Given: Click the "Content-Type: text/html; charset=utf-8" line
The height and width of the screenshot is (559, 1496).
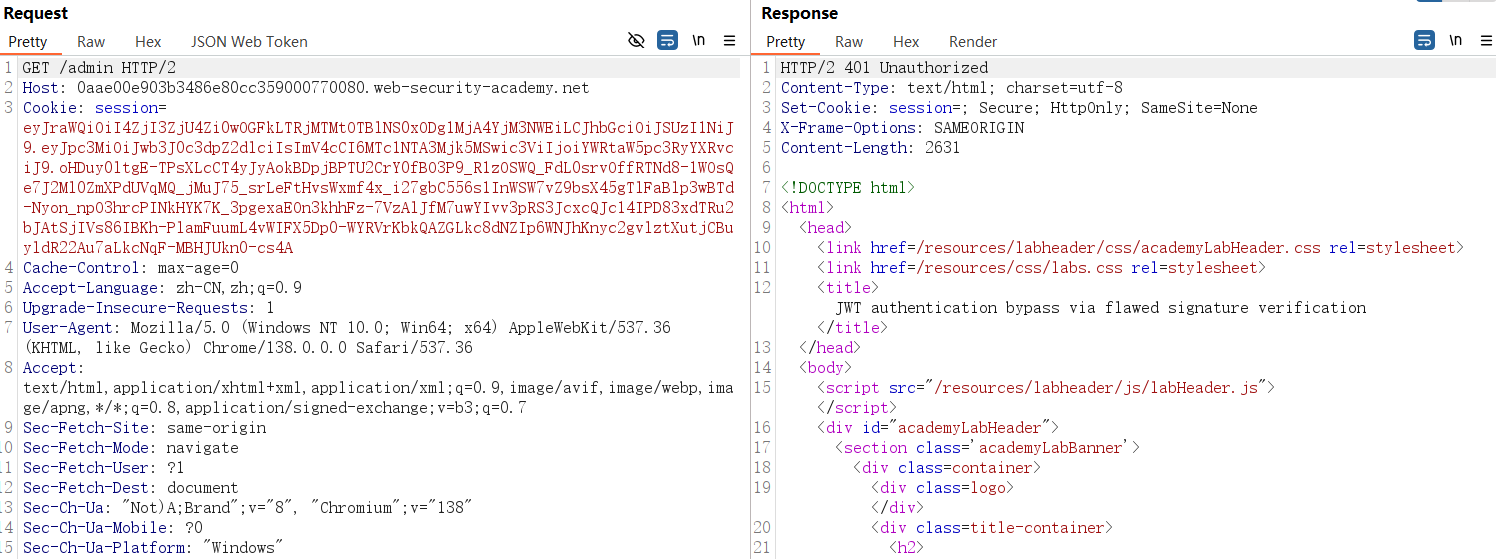Looking at the screenshot, I should tap(951, 88).
